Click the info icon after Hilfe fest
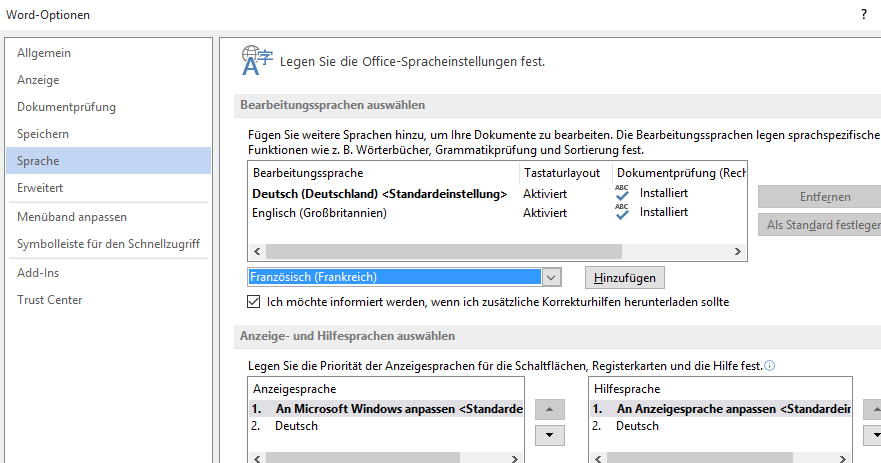Image resolution: width=881 pixels, height=463 pixels. pos(770,366)
